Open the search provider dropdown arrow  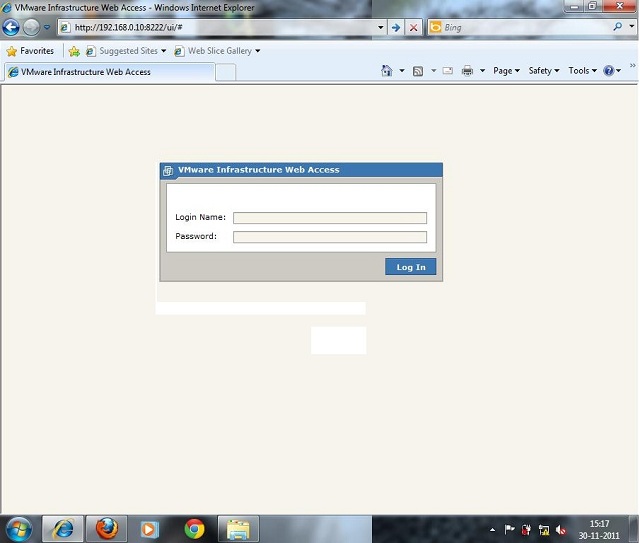click(632, 27)
